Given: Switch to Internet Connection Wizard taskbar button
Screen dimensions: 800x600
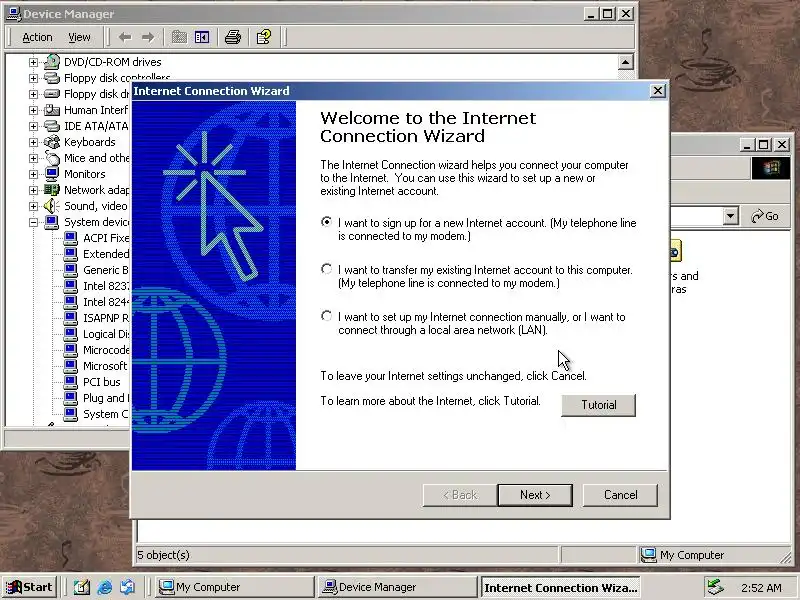Looking at the screenshot, I should coord(560,587).
